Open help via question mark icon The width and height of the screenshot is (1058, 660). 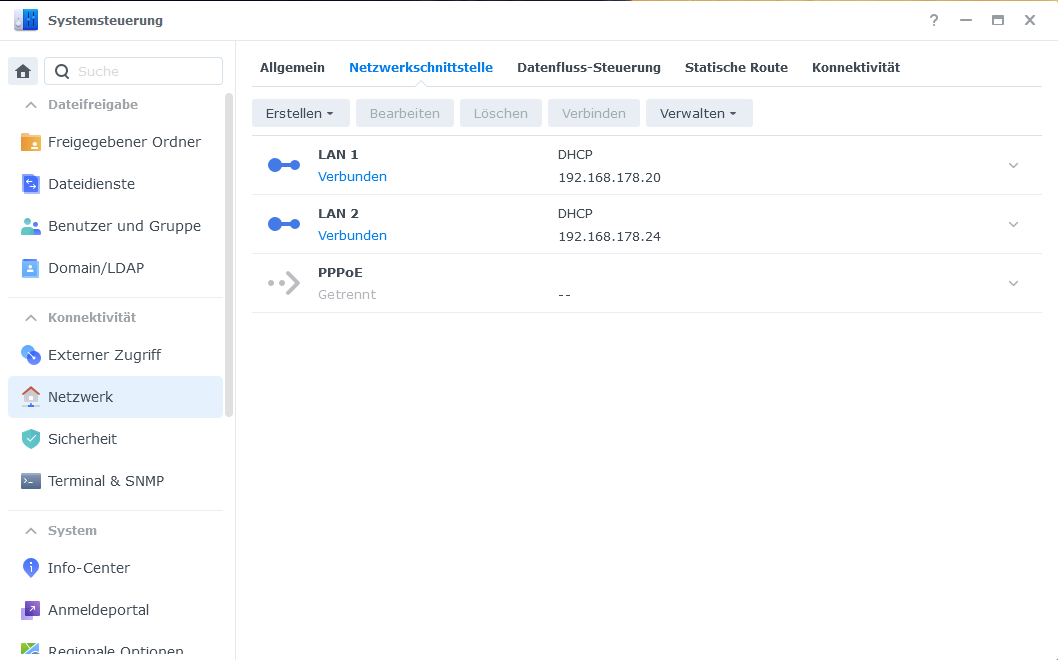(934, 20)
